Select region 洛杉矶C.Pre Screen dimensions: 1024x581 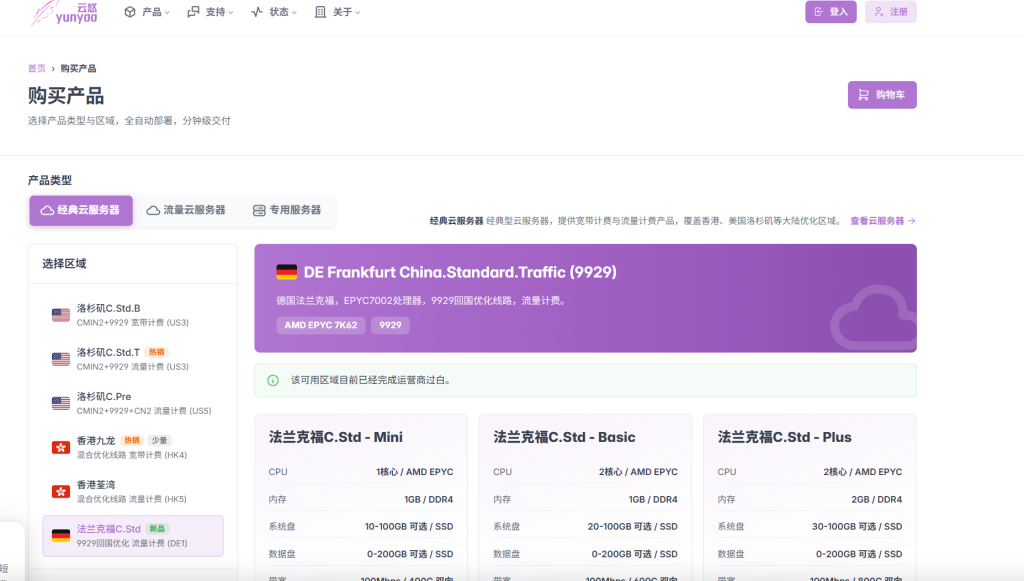(x=133, y=403)
